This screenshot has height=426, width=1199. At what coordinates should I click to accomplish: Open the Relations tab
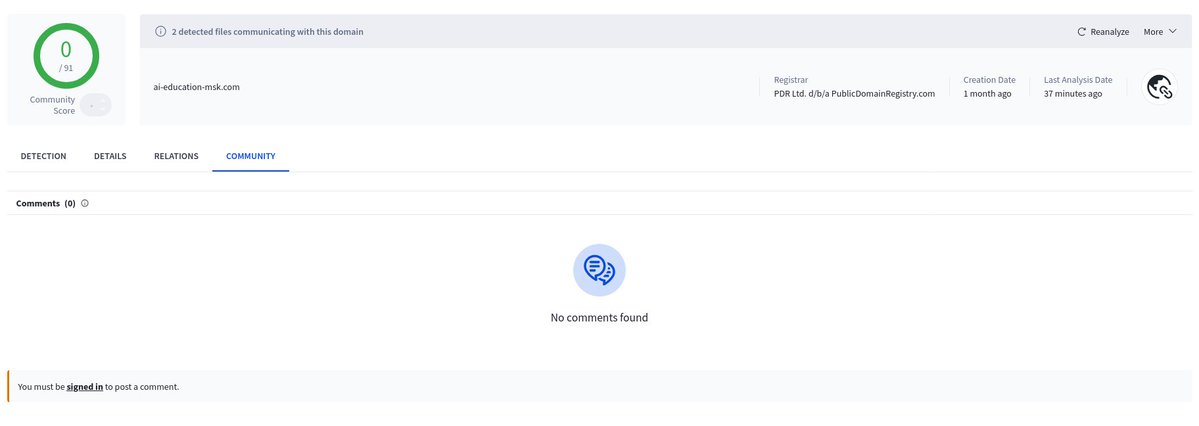coord(176,156)
